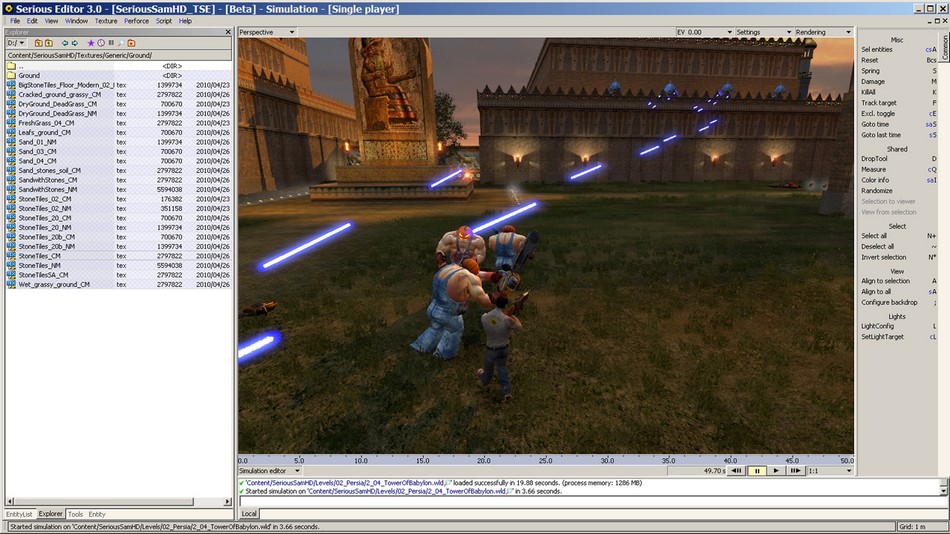
Task: Click the play simulation button
Action: click(x=776, y=470)
